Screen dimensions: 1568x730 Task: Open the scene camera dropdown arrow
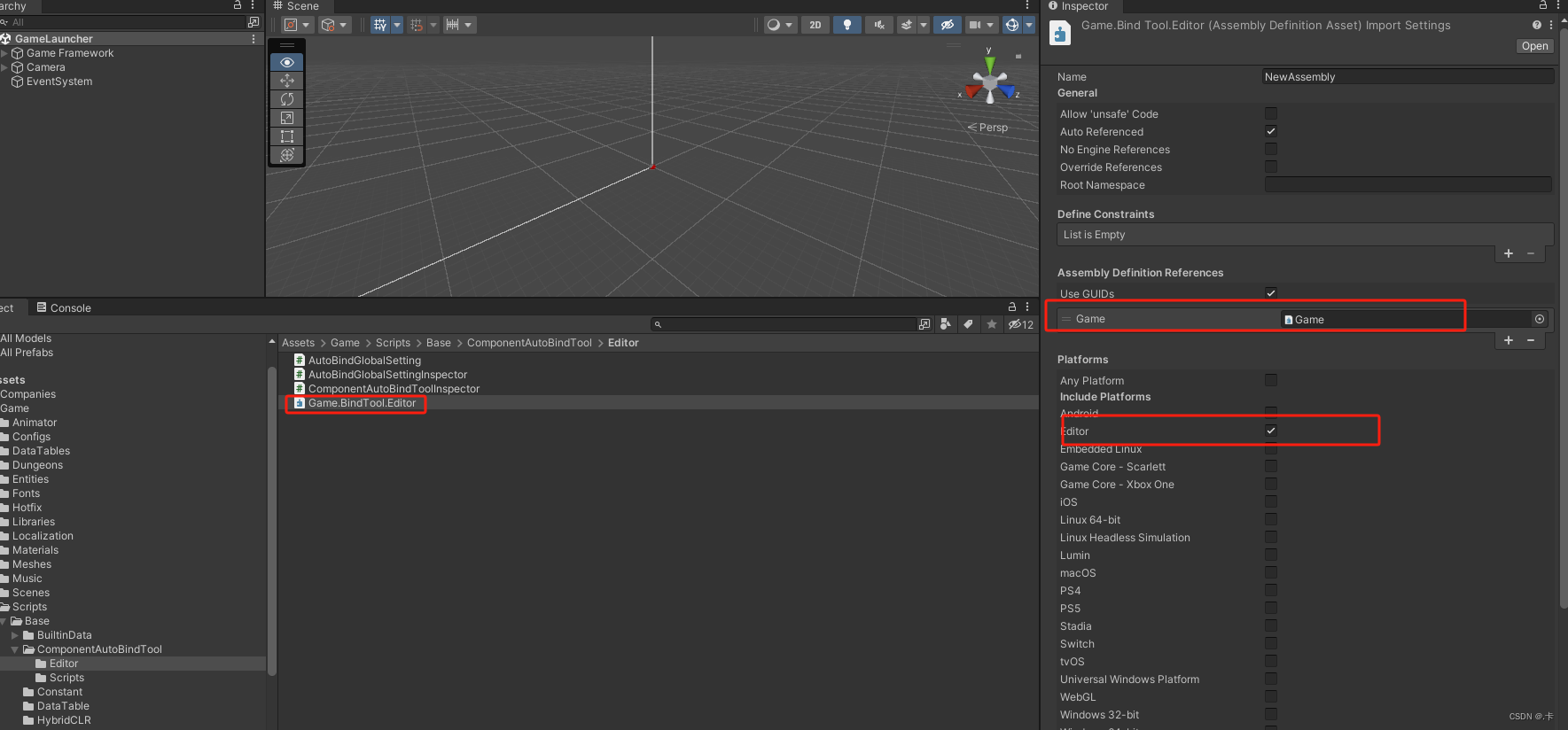pos(991,25)
